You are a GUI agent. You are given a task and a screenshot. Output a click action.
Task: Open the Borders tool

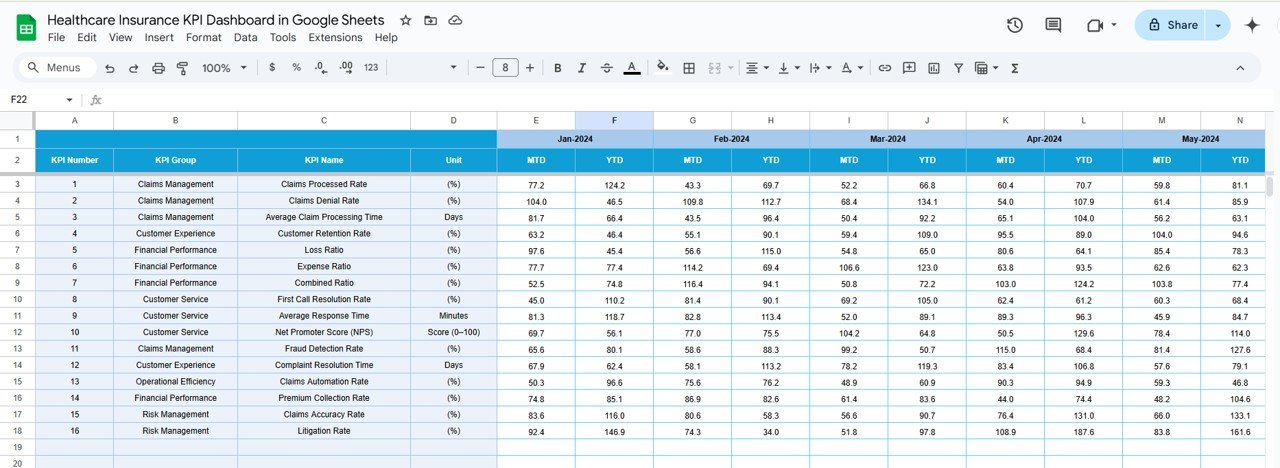[689, 68]
